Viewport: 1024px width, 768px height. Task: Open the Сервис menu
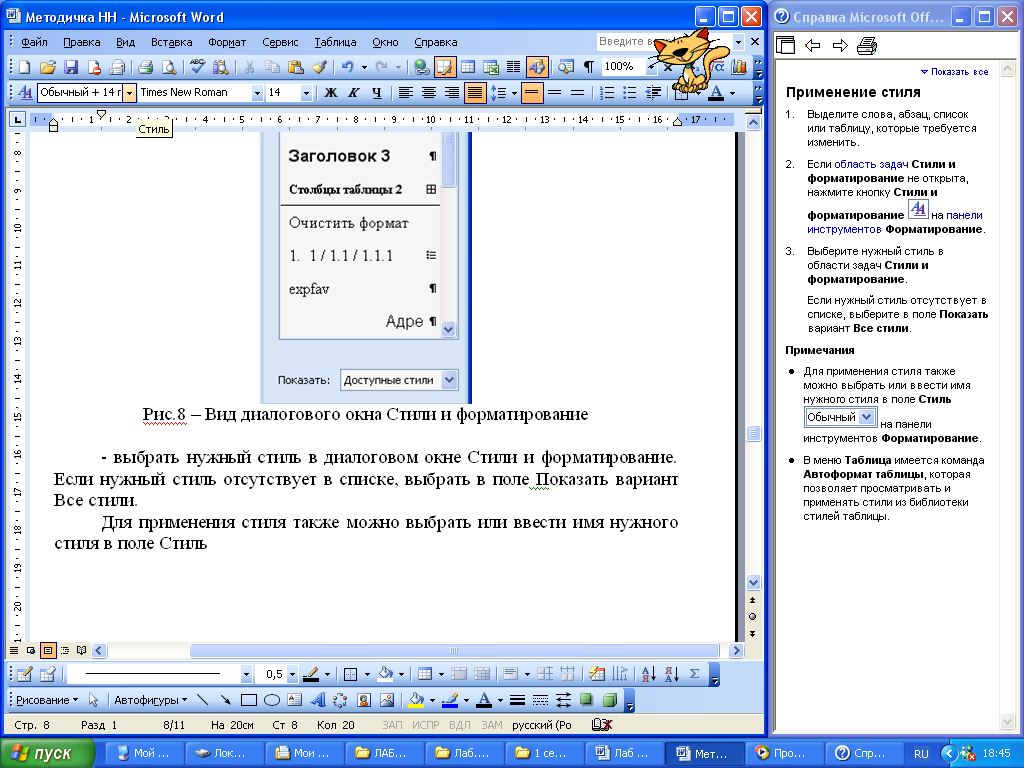280,42
